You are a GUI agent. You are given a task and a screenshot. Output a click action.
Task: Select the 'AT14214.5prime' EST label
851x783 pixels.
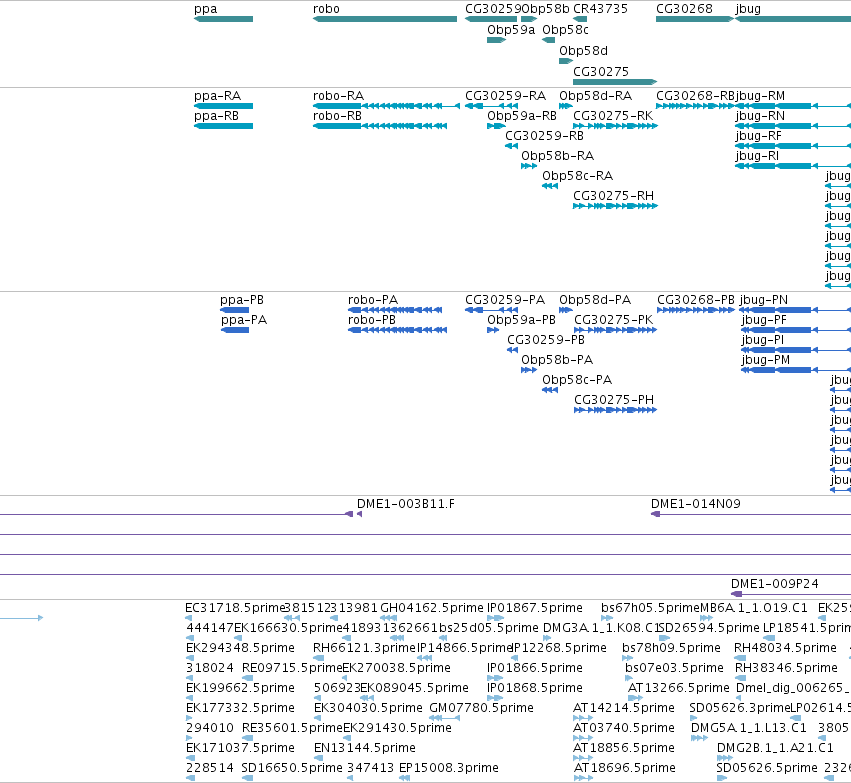click(624, 708)
